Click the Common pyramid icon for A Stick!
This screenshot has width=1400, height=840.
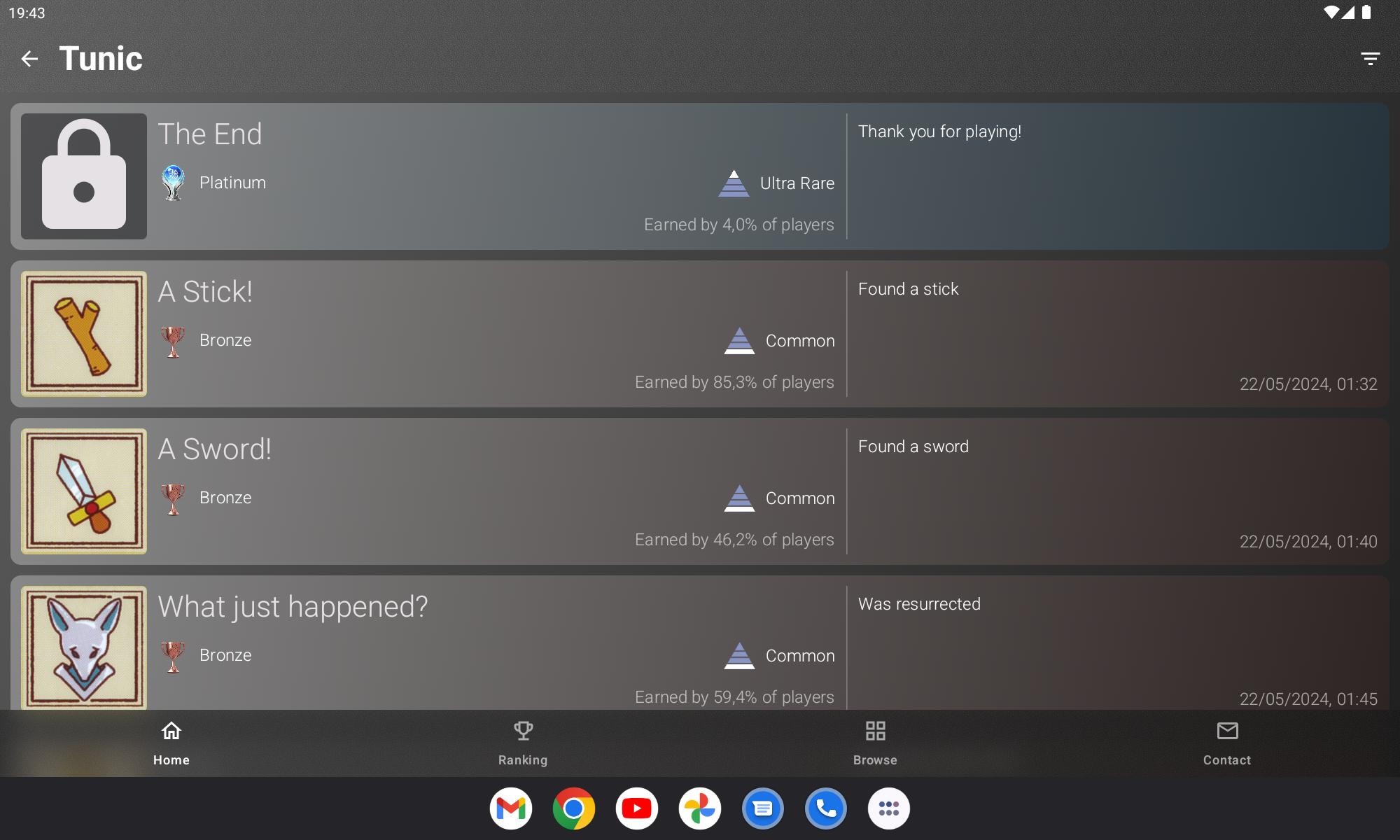point(739,341)
